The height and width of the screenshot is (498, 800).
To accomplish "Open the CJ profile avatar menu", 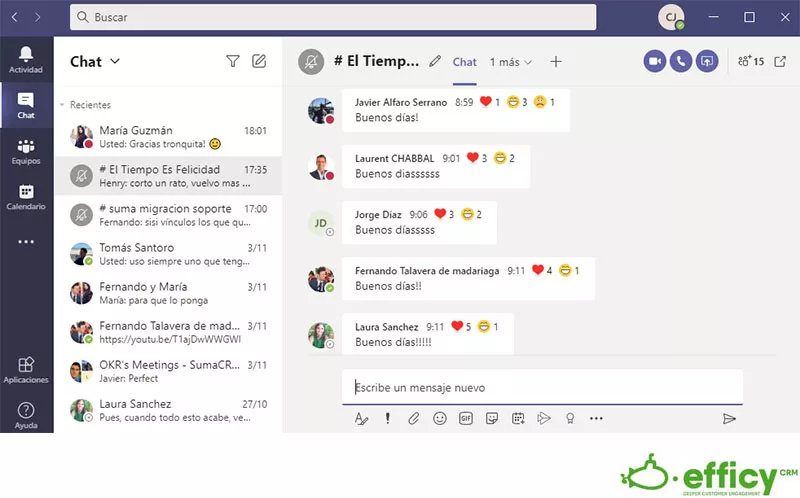I will (670, 17).
